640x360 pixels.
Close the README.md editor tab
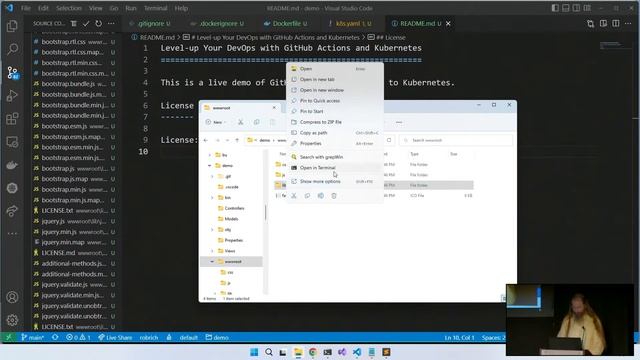pos(448,24)
